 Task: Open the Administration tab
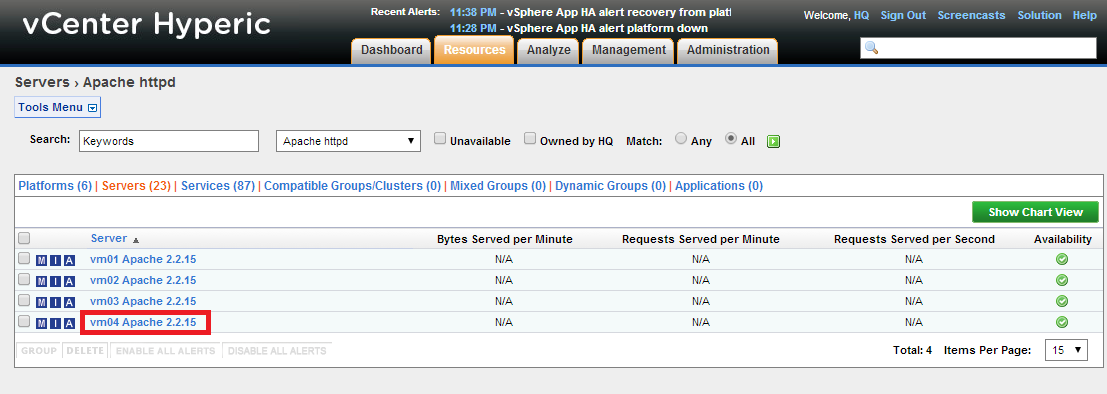(x=728, y=50)
